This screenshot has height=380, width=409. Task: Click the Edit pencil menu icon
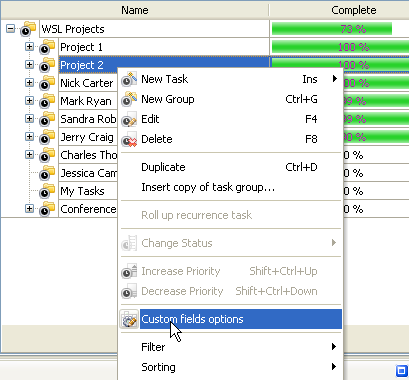click(129, 119)
